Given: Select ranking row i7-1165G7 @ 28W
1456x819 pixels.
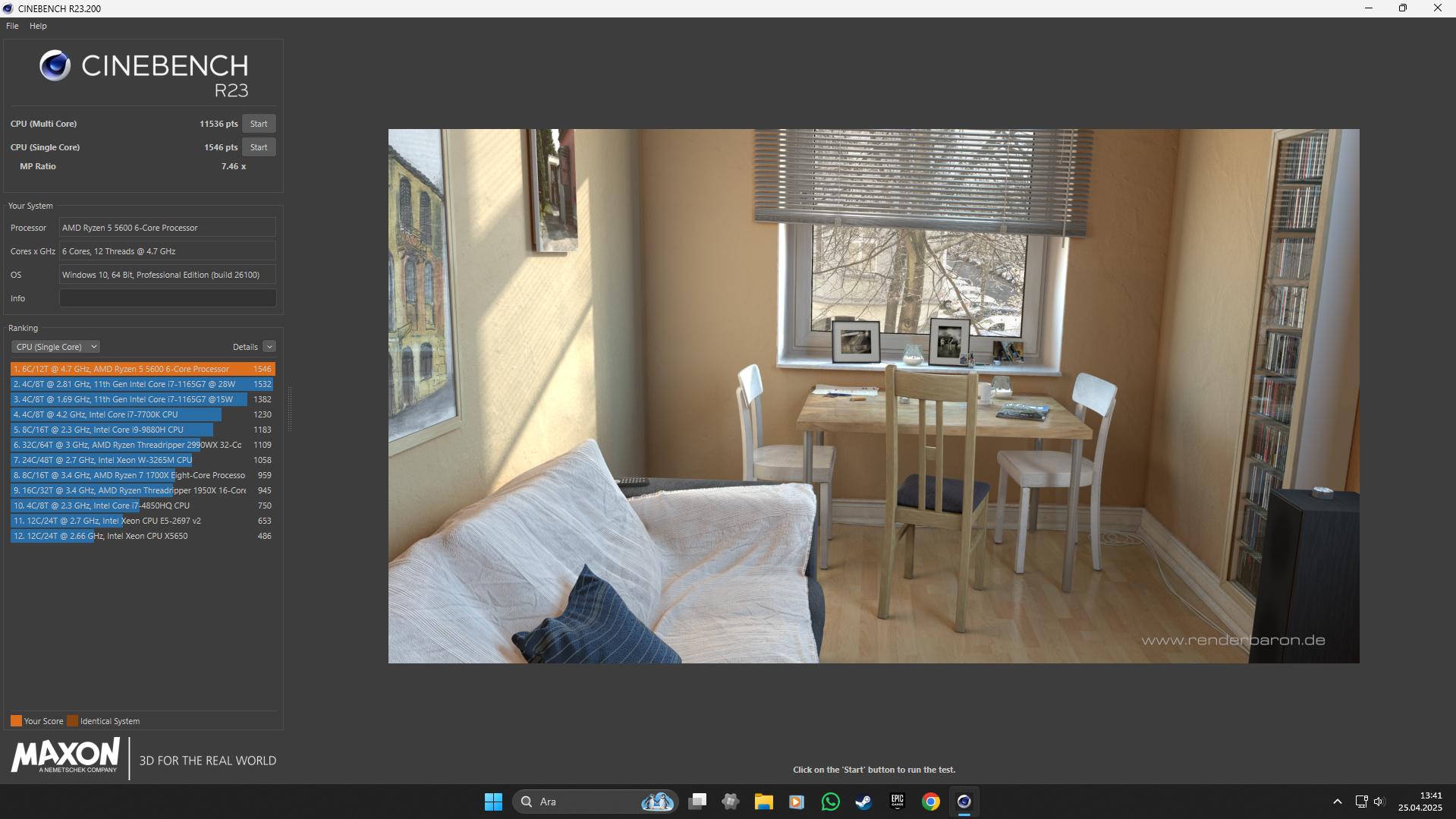Looking at the screenshot, I should [x=143, y=384].
